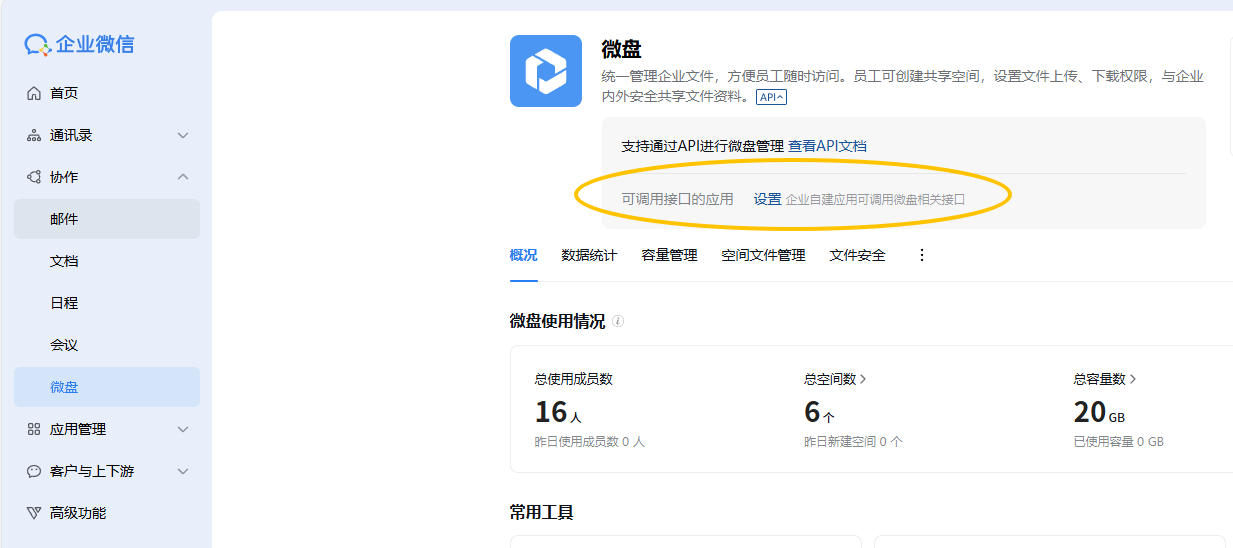The width and height of the screenshot is (1233, 548).
Task: Click the 可调用接口的应用 label
Action: pos(677,199)
